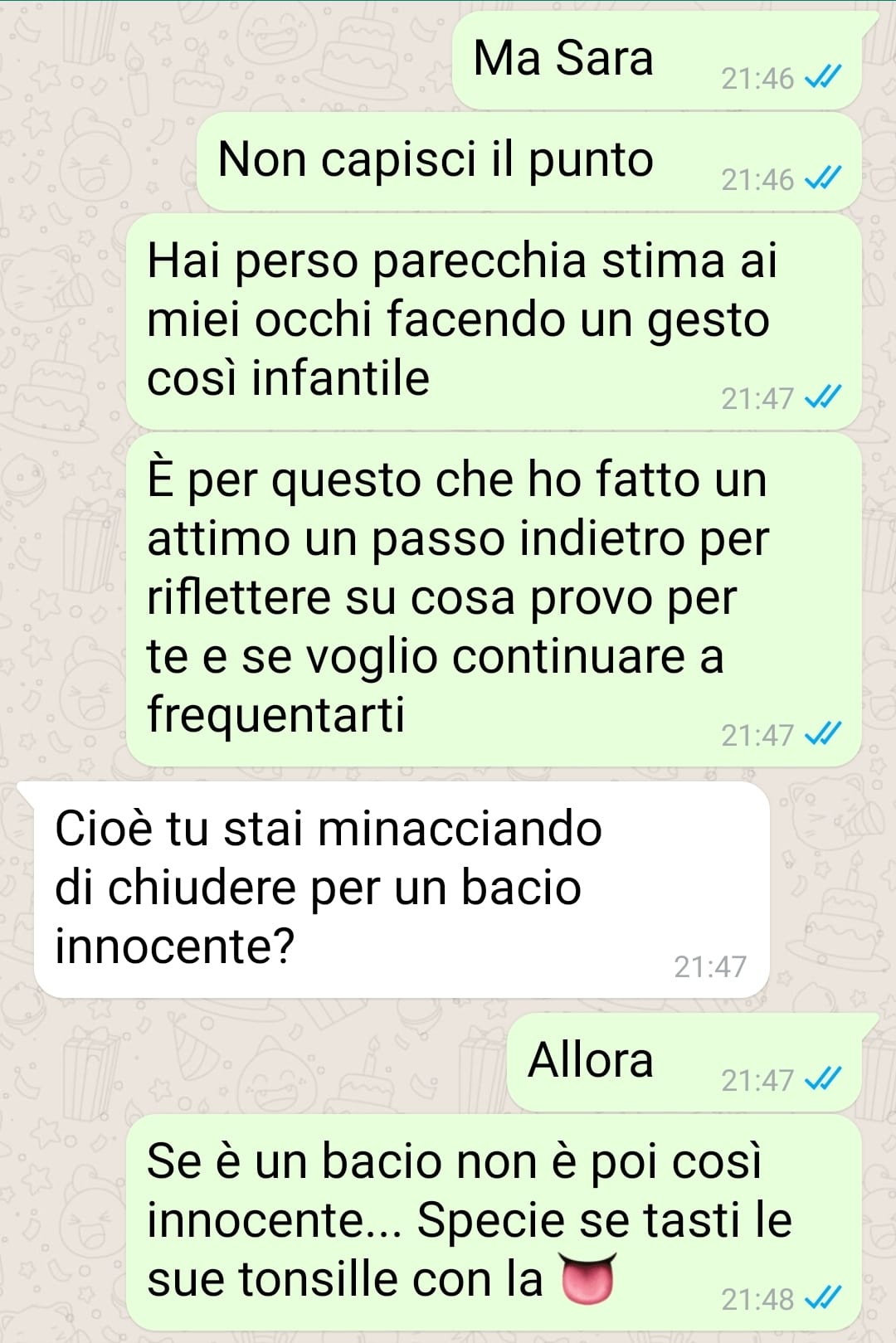Click the read checkmarks on 'Ma Sara'
The width and height of the screenshot is (896, 1343).
(824, 78)
